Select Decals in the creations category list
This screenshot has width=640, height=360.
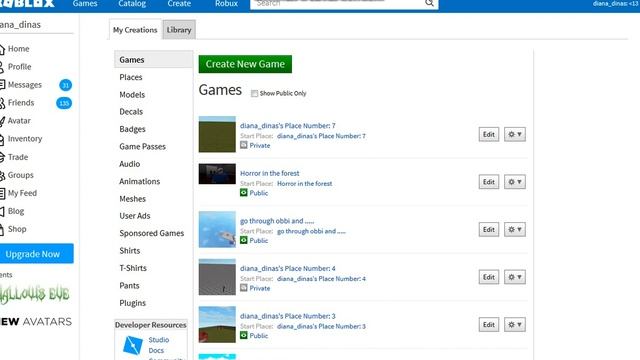(x=131, y=112)
